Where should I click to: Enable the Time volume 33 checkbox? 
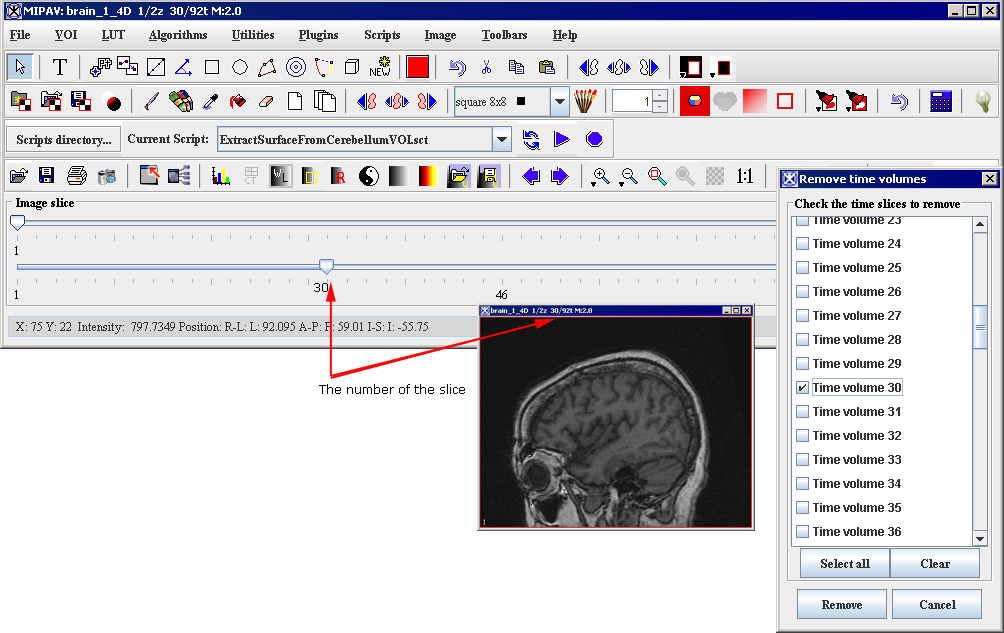point(802,460)
